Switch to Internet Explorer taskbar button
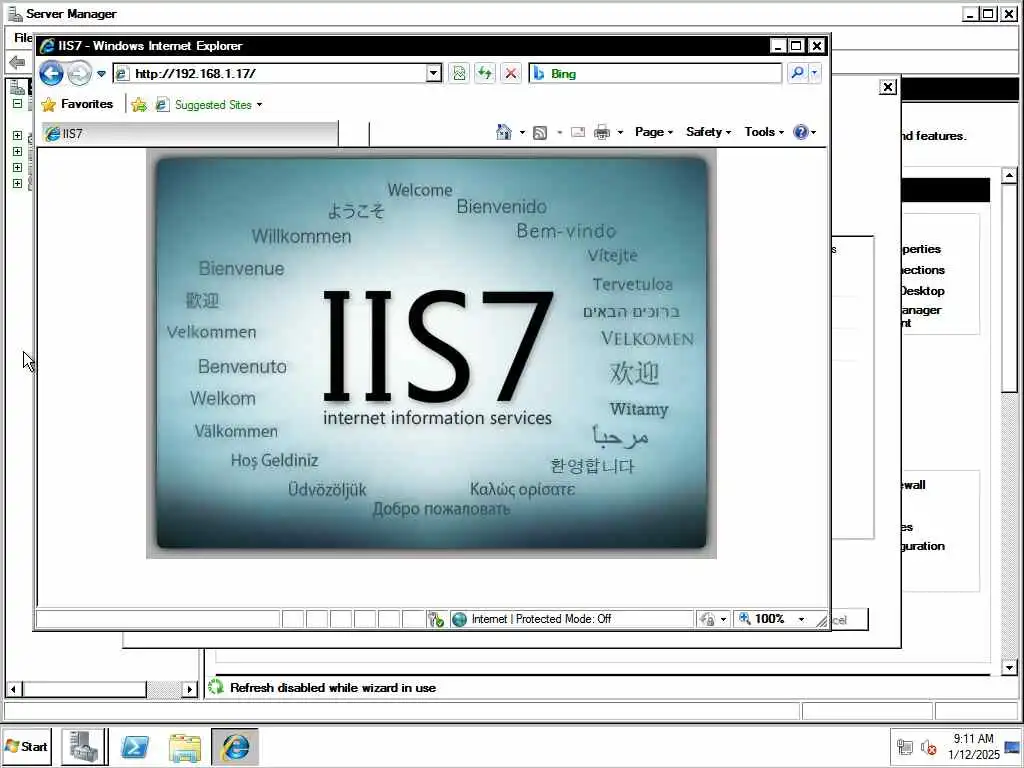1024x768 pixels. pyautogui.click(x=235, y=746)
